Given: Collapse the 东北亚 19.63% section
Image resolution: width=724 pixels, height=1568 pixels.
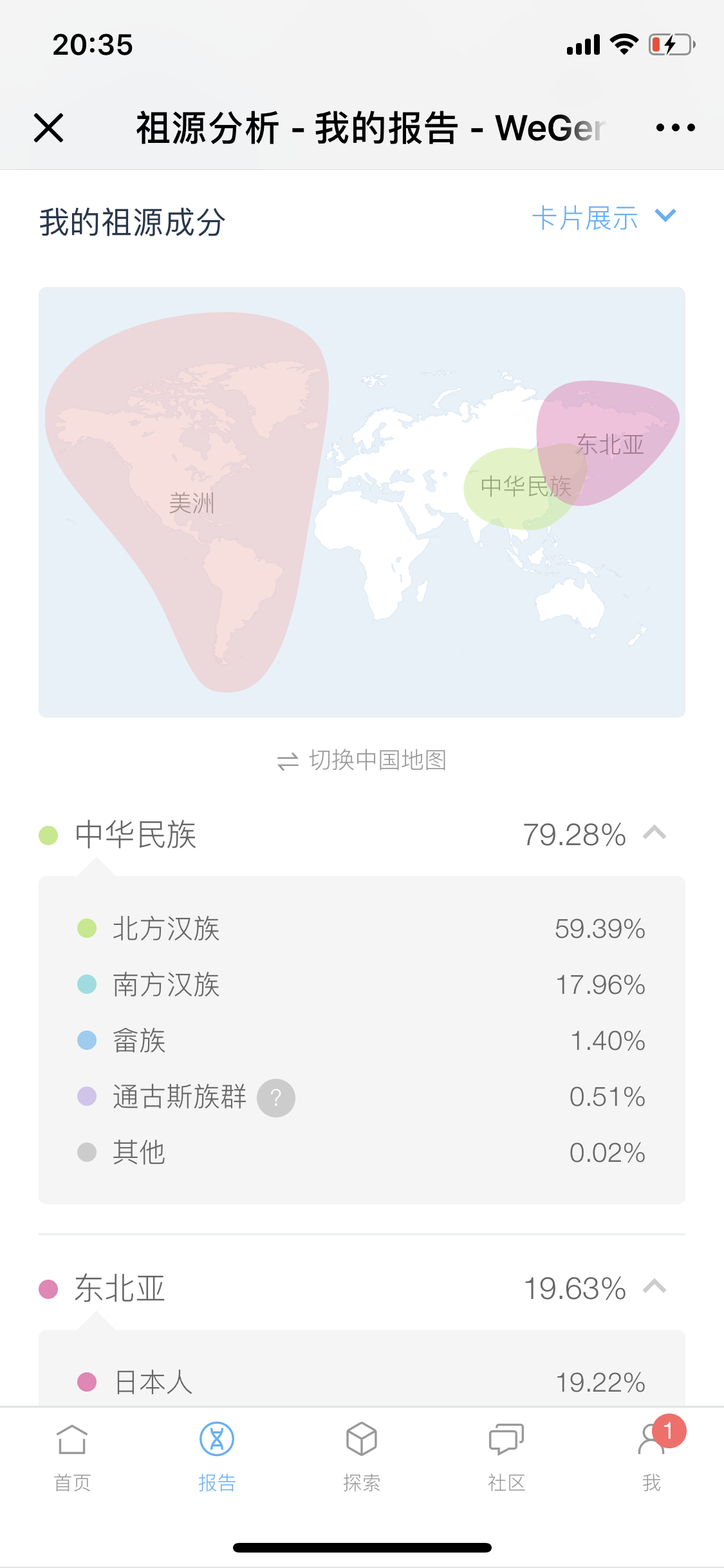Looking at the screenshot, I should (x=654, y=1287).
